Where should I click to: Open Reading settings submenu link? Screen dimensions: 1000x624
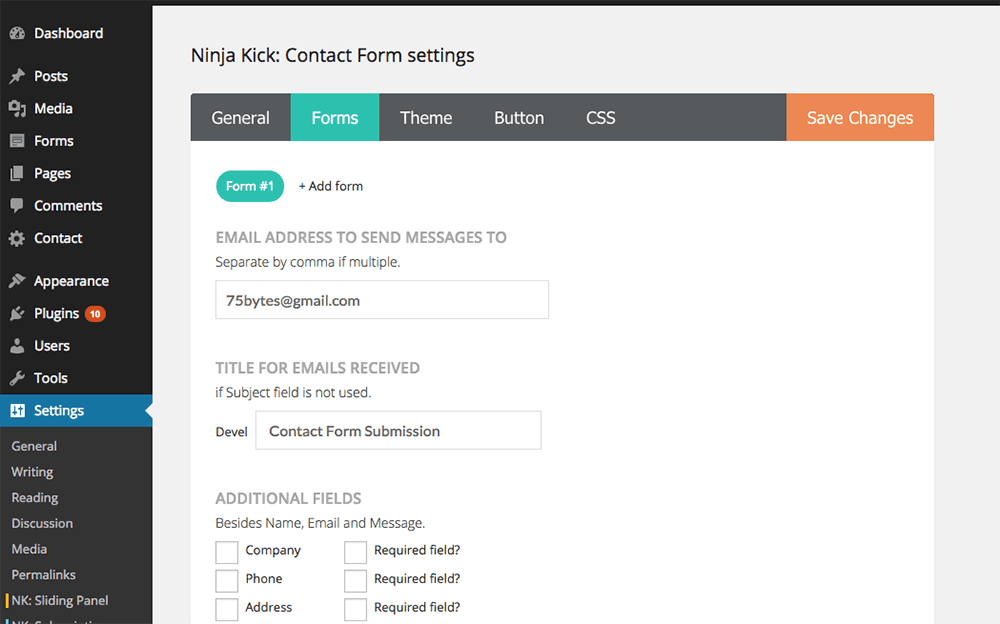[x=34, y=498]
